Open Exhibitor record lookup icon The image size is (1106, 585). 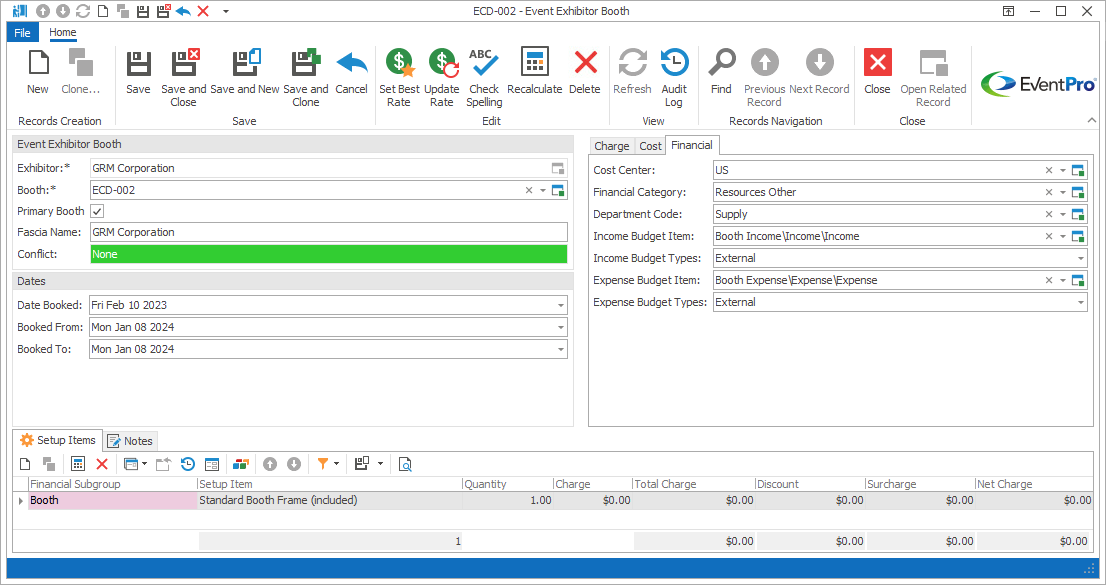(x=558, y=168)
